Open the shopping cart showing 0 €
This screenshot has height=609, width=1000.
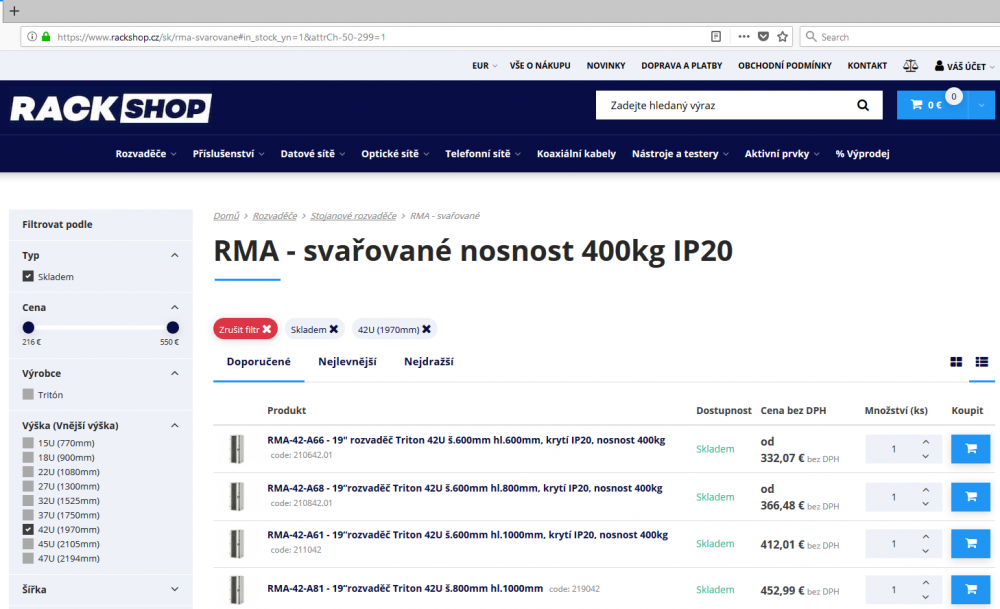pos(932,105)
